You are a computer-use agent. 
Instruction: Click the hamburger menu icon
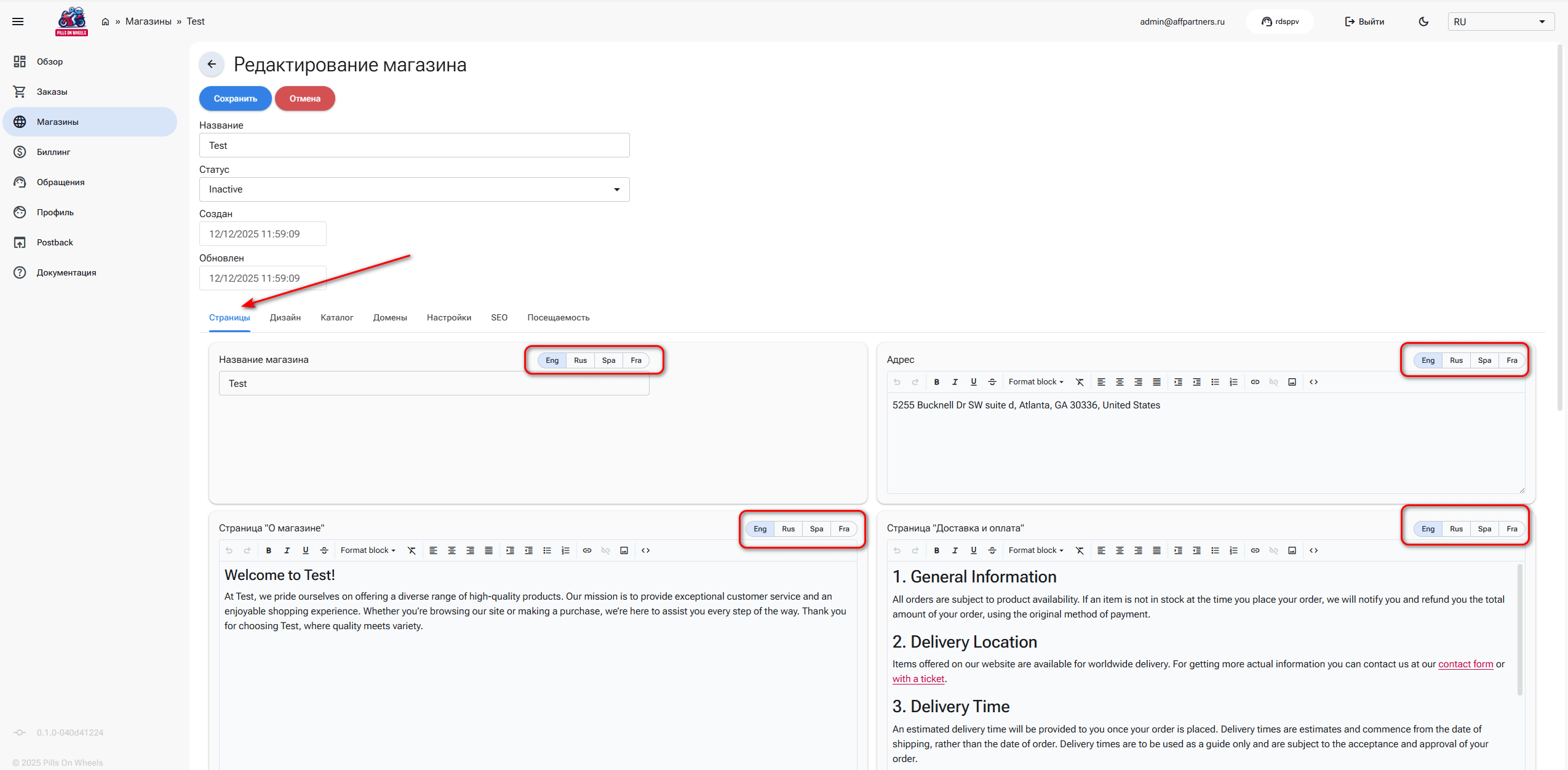coord(18,22)
